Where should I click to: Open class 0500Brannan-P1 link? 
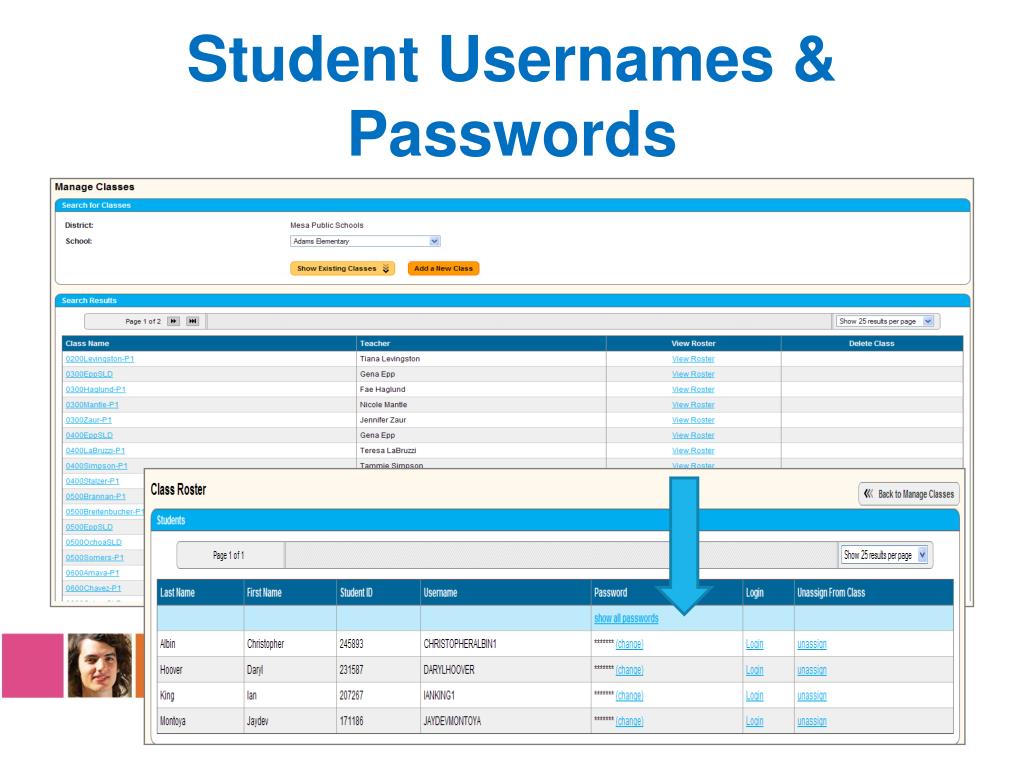click(95, 496)
